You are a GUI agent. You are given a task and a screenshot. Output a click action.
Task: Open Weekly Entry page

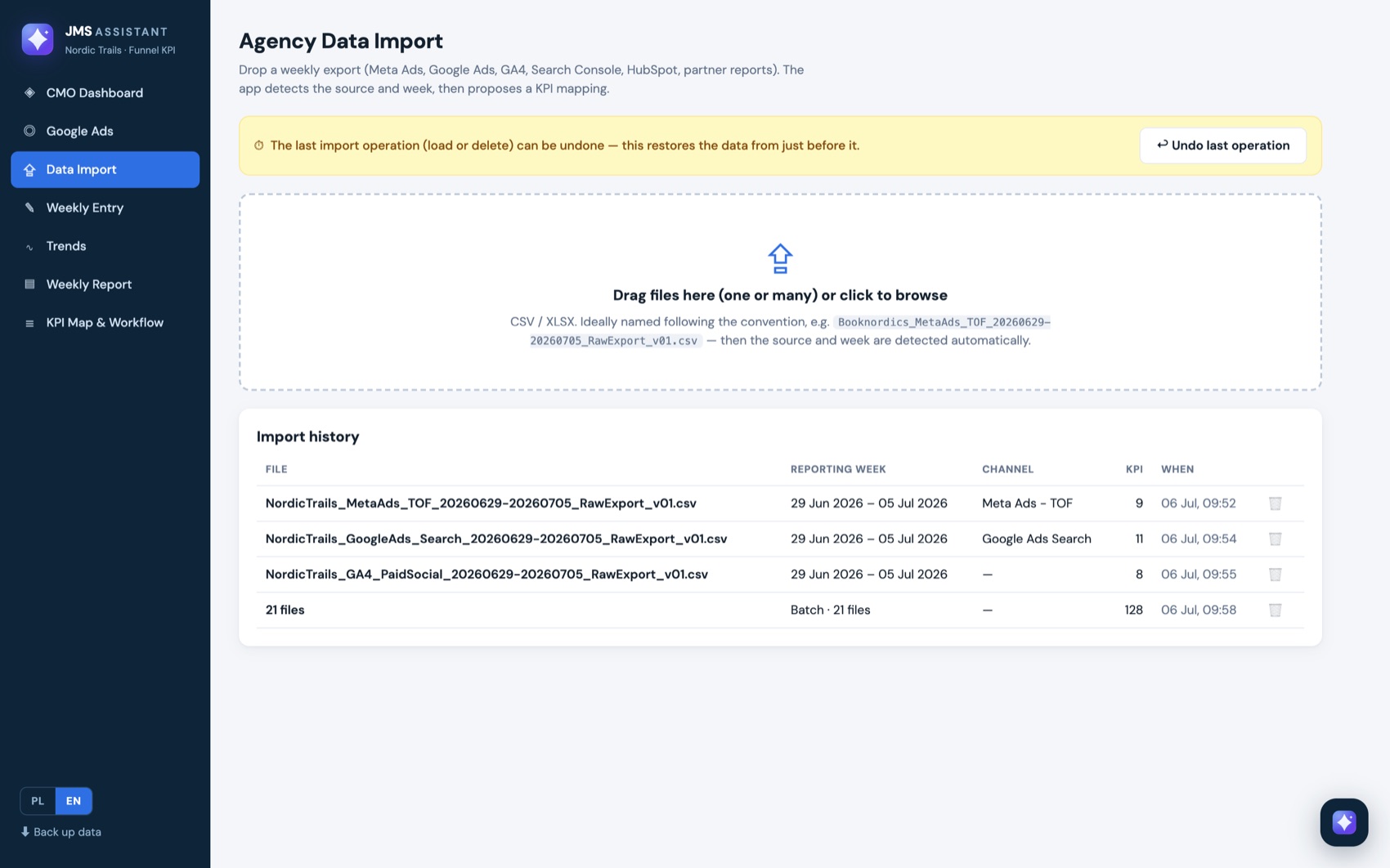coord(105,208)
